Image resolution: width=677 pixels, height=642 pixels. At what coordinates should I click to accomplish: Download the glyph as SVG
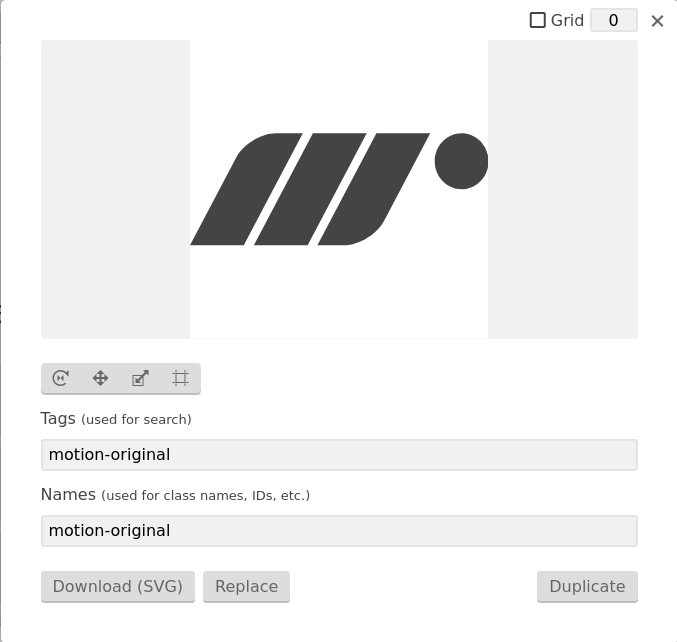point(118,586)
